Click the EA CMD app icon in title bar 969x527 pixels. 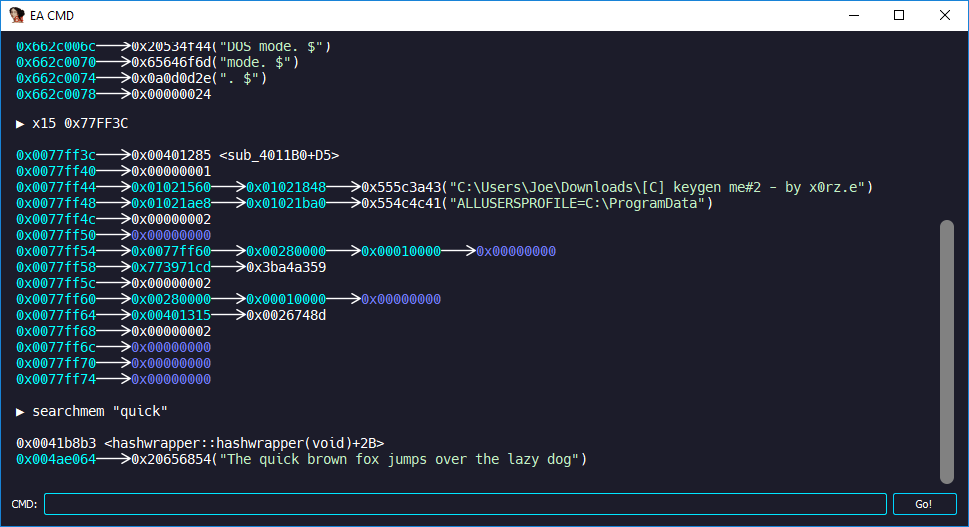pos(17,15)
